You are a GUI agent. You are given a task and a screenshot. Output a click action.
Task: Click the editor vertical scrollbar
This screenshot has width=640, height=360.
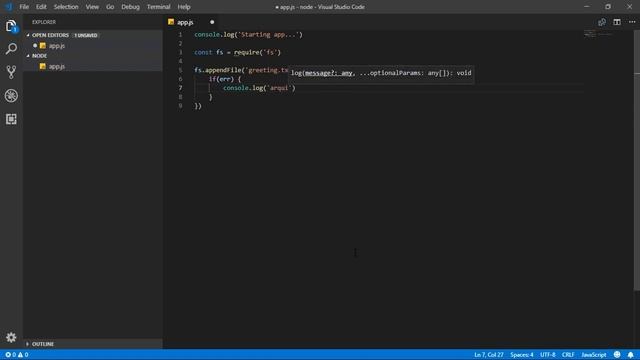637,159
